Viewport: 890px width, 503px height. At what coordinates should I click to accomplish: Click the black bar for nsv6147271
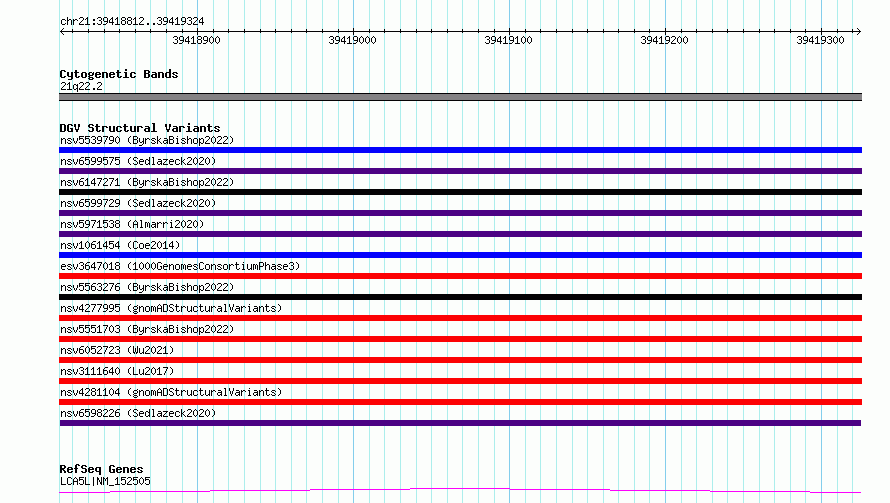460,192
